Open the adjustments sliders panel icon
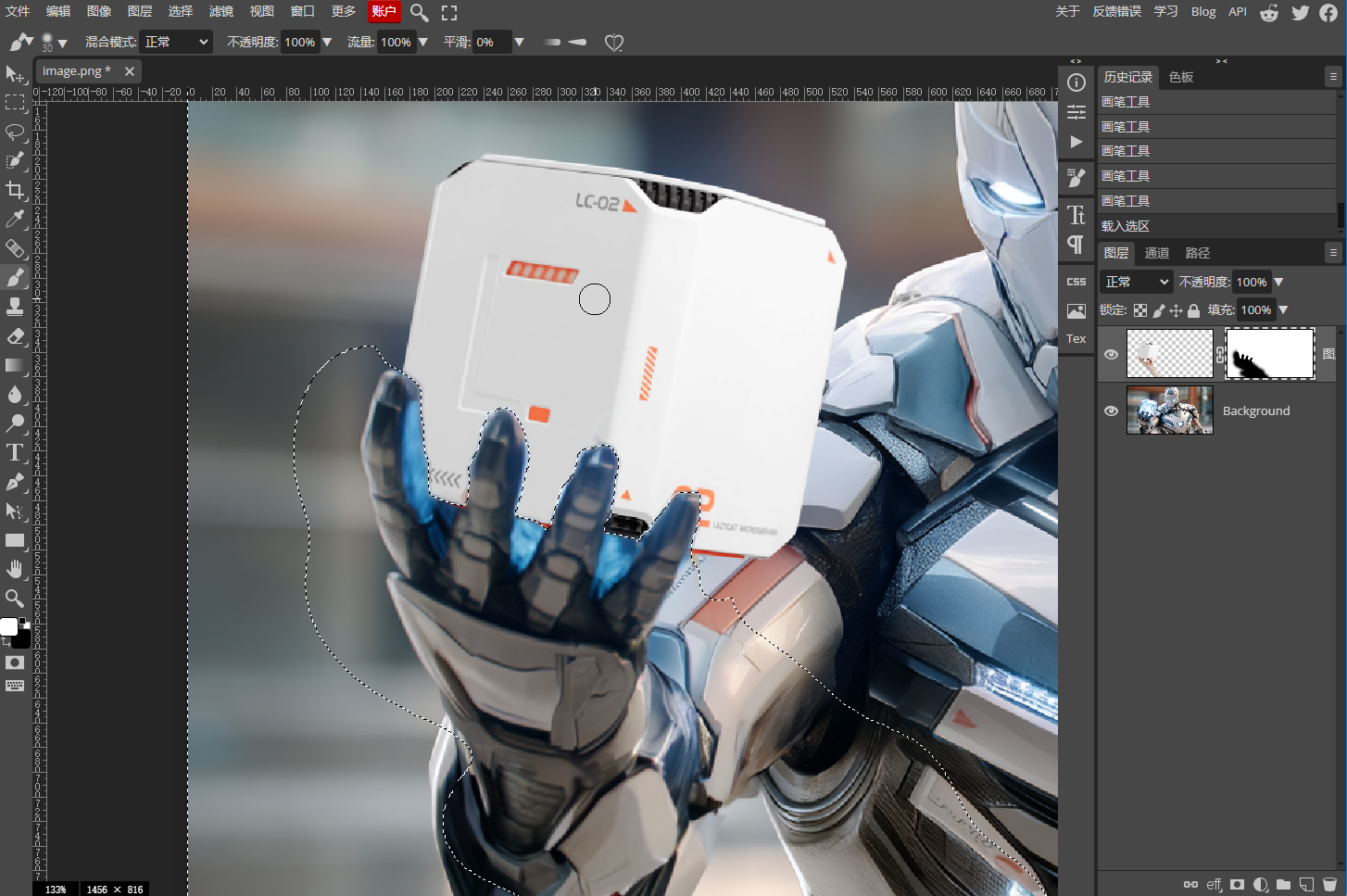Image resolution: width=1347 pixels, height=896 pixels. point(1076,112)
